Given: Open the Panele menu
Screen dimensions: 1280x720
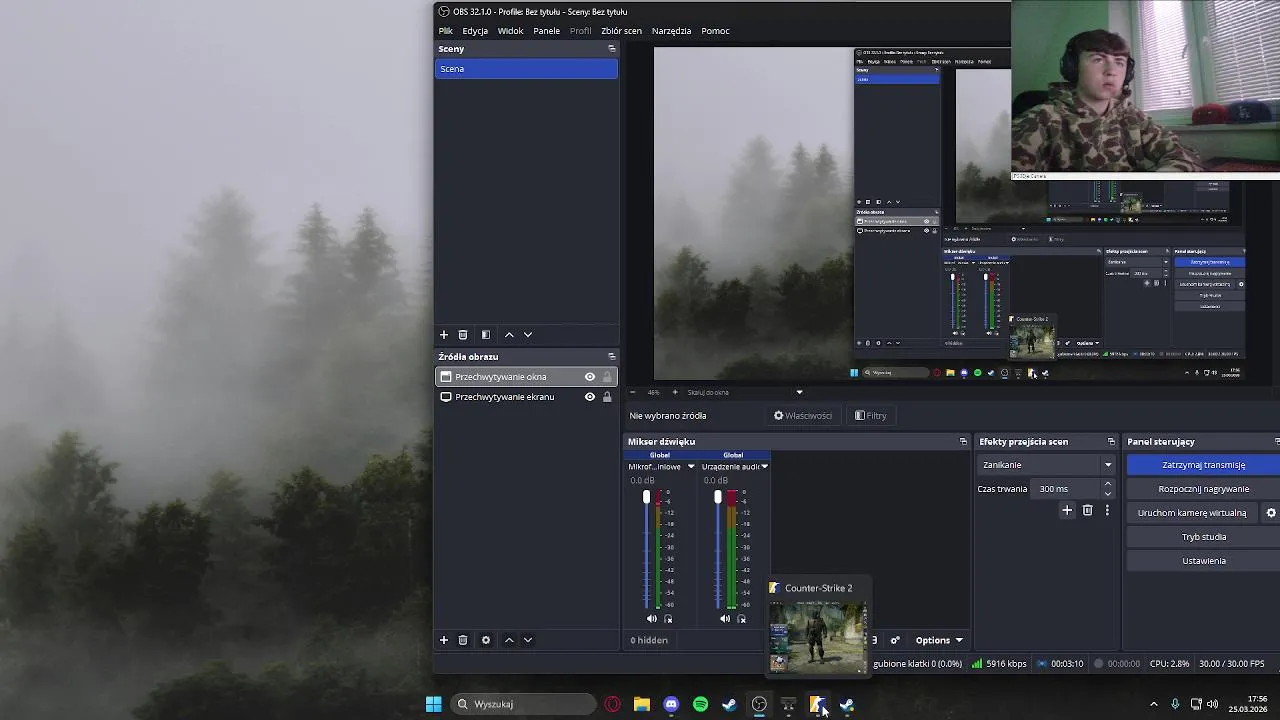Looking at the screenshot, I should 547,31.
